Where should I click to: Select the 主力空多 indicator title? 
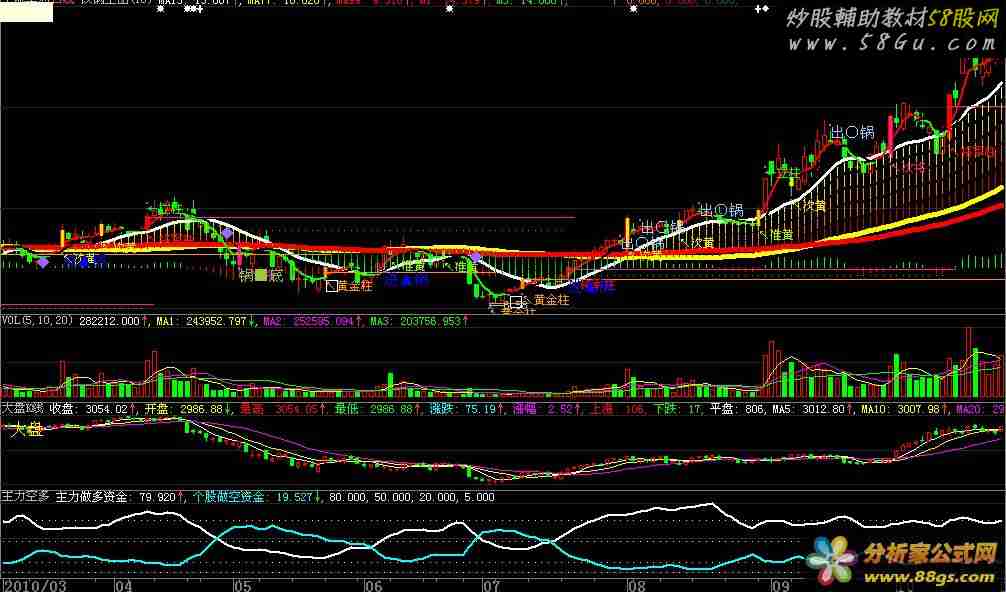(23, 495)
